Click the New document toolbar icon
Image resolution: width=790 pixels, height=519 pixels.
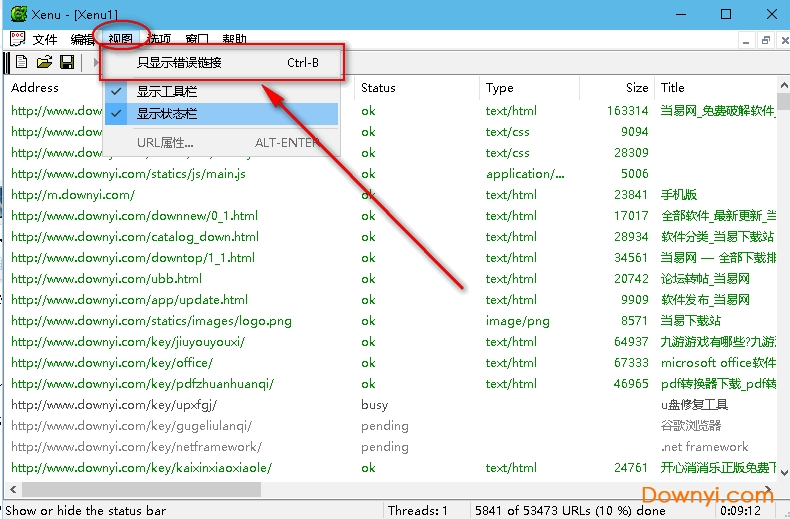pyautogui.click(x=22, y=63)
